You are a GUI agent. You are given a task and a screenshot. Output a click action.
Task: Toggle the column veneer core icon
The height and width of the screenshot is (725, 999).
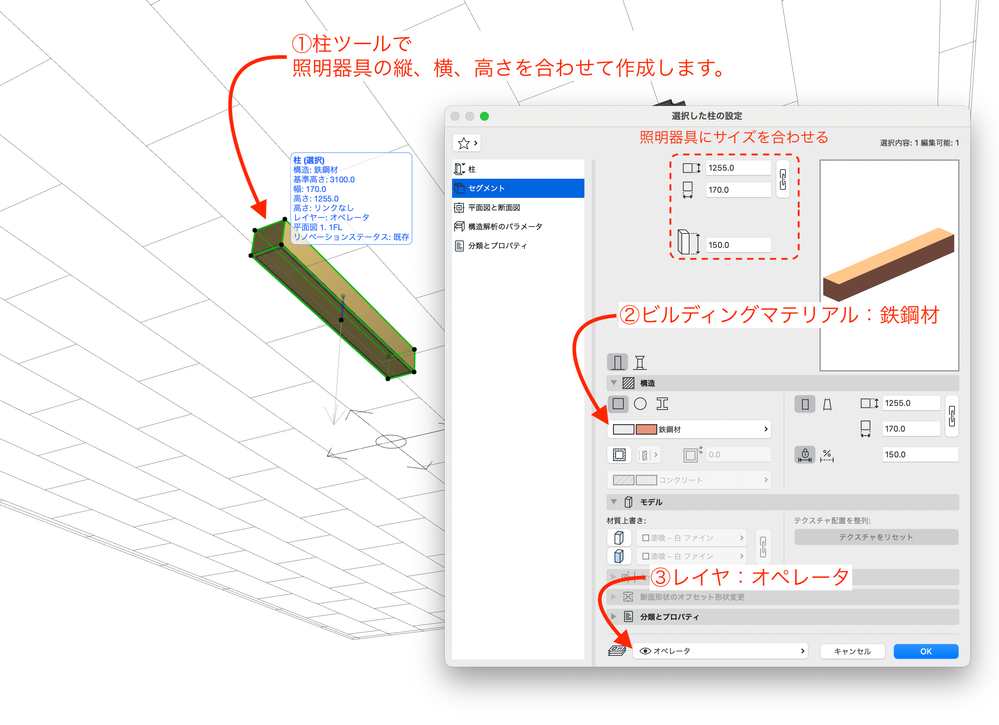(x=619, y=455)
